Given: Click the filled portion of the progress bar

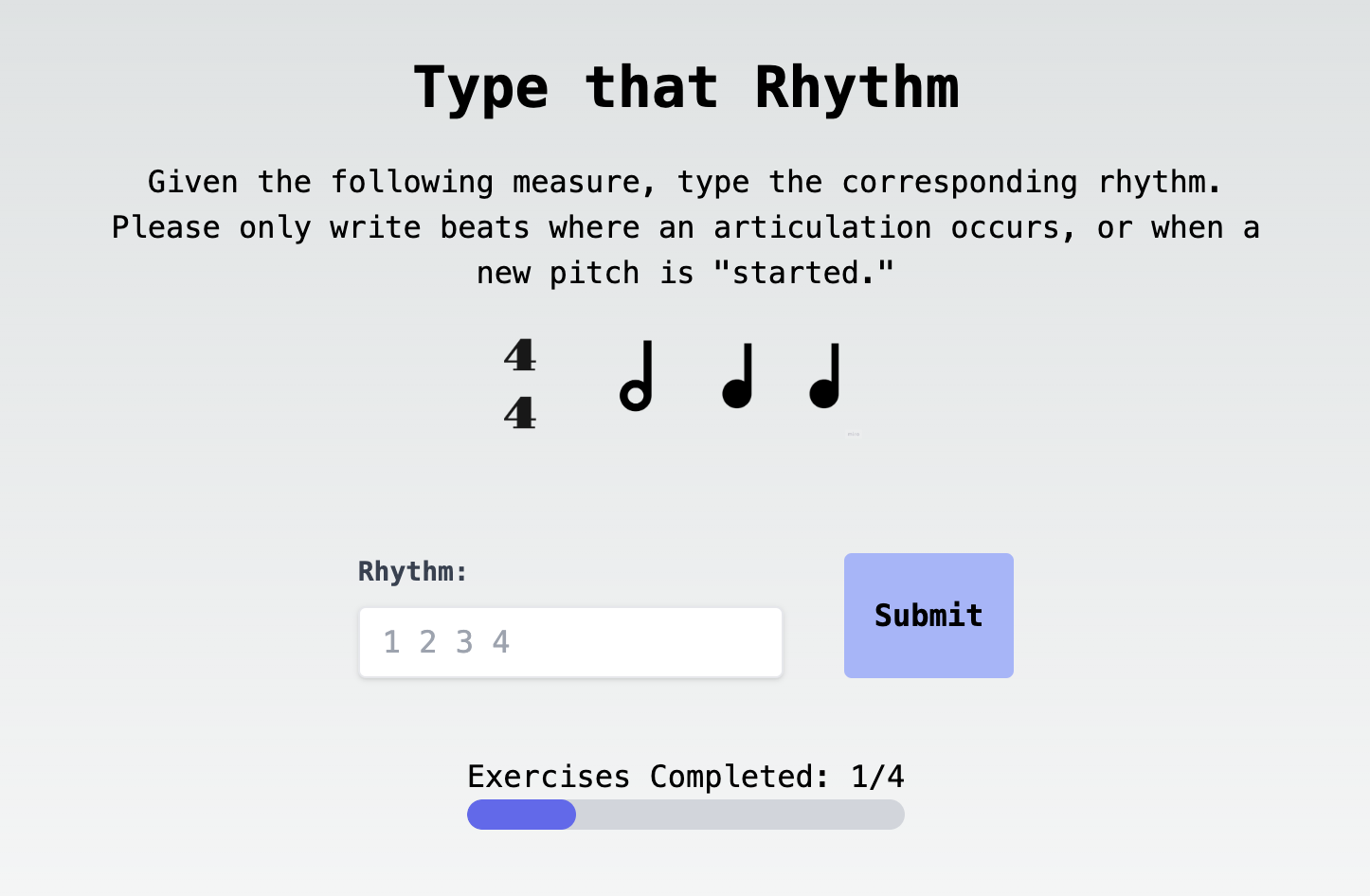Looking at the screenshot, I should [x=521, y=815].
